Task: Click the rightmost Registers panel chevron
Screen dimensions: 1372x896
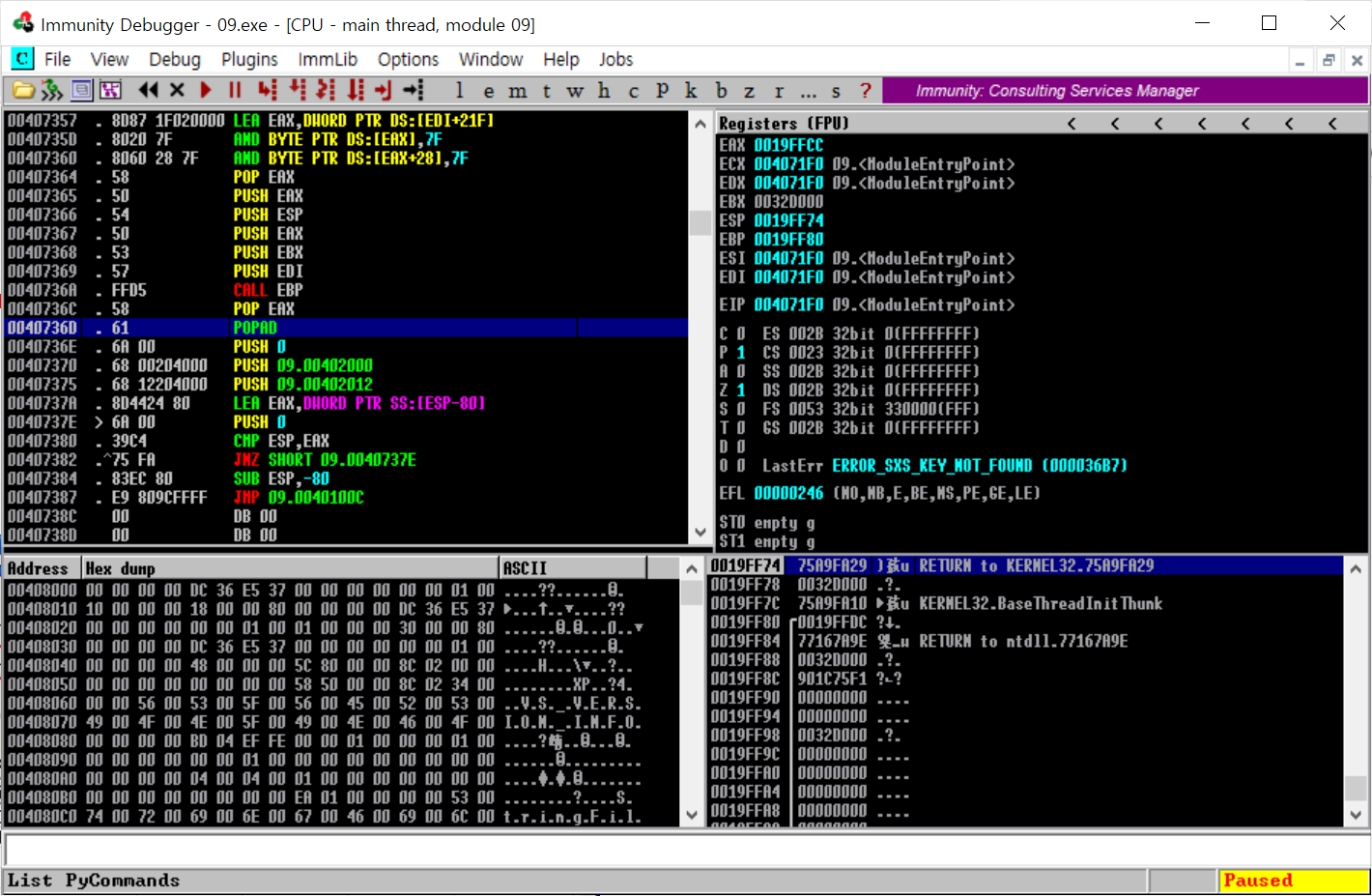Action: (x=1331, y=124)
